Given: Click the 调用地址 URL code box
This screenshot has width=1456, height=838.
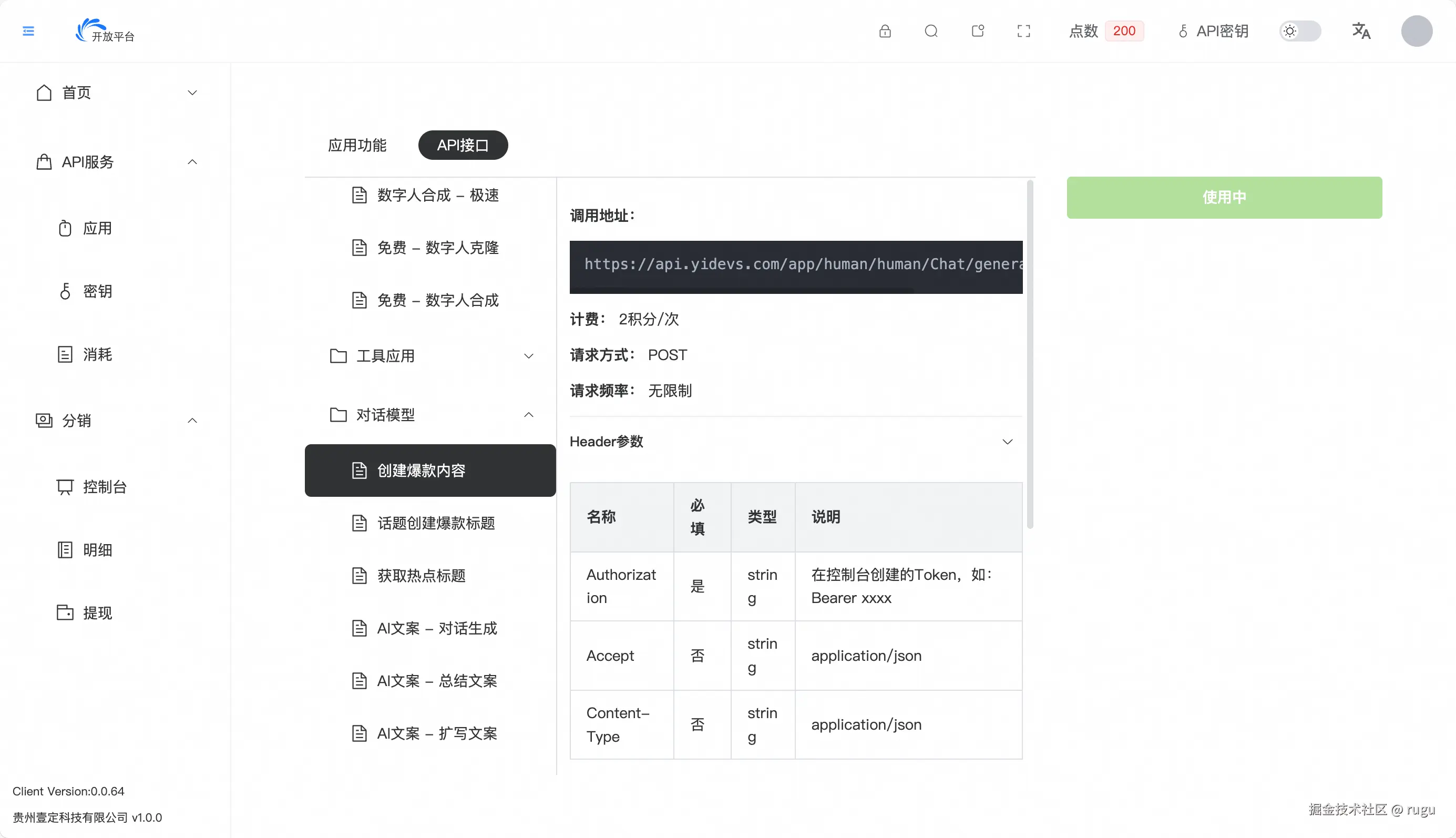Looking at the screenshot, I should click(796, 265).
